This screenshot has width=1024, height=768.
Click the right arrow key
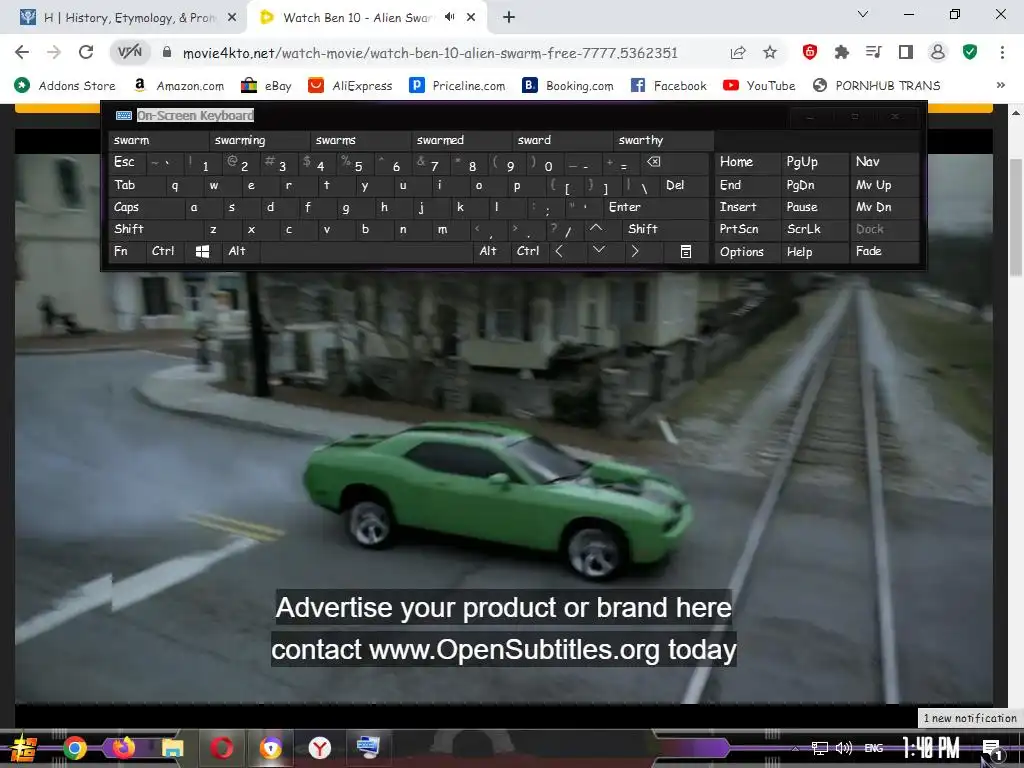635,251
